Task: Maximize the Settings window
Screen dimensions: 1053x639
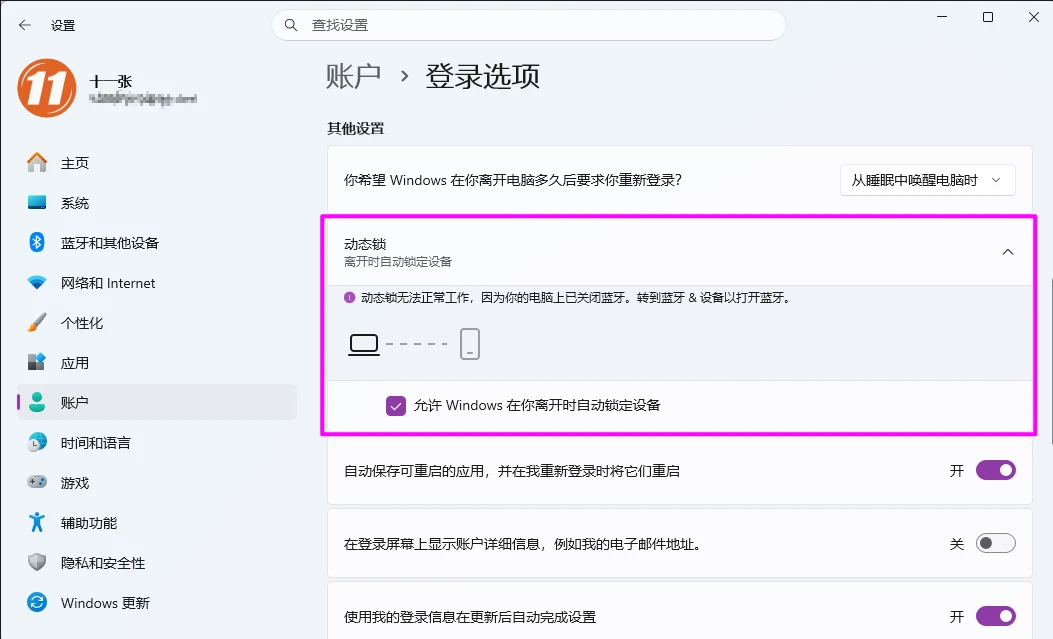Action: [x=988, y=17]
